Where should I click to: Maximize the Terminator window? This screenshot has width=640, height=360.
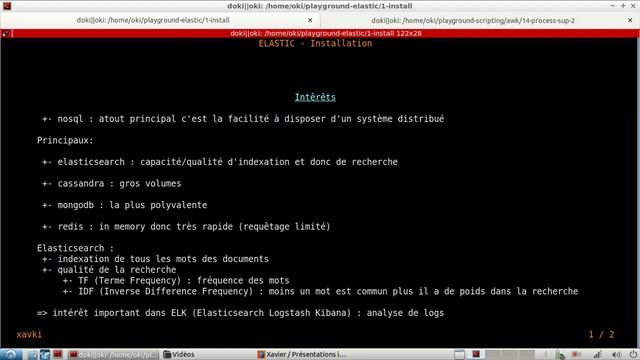click(x=623, y=6)
